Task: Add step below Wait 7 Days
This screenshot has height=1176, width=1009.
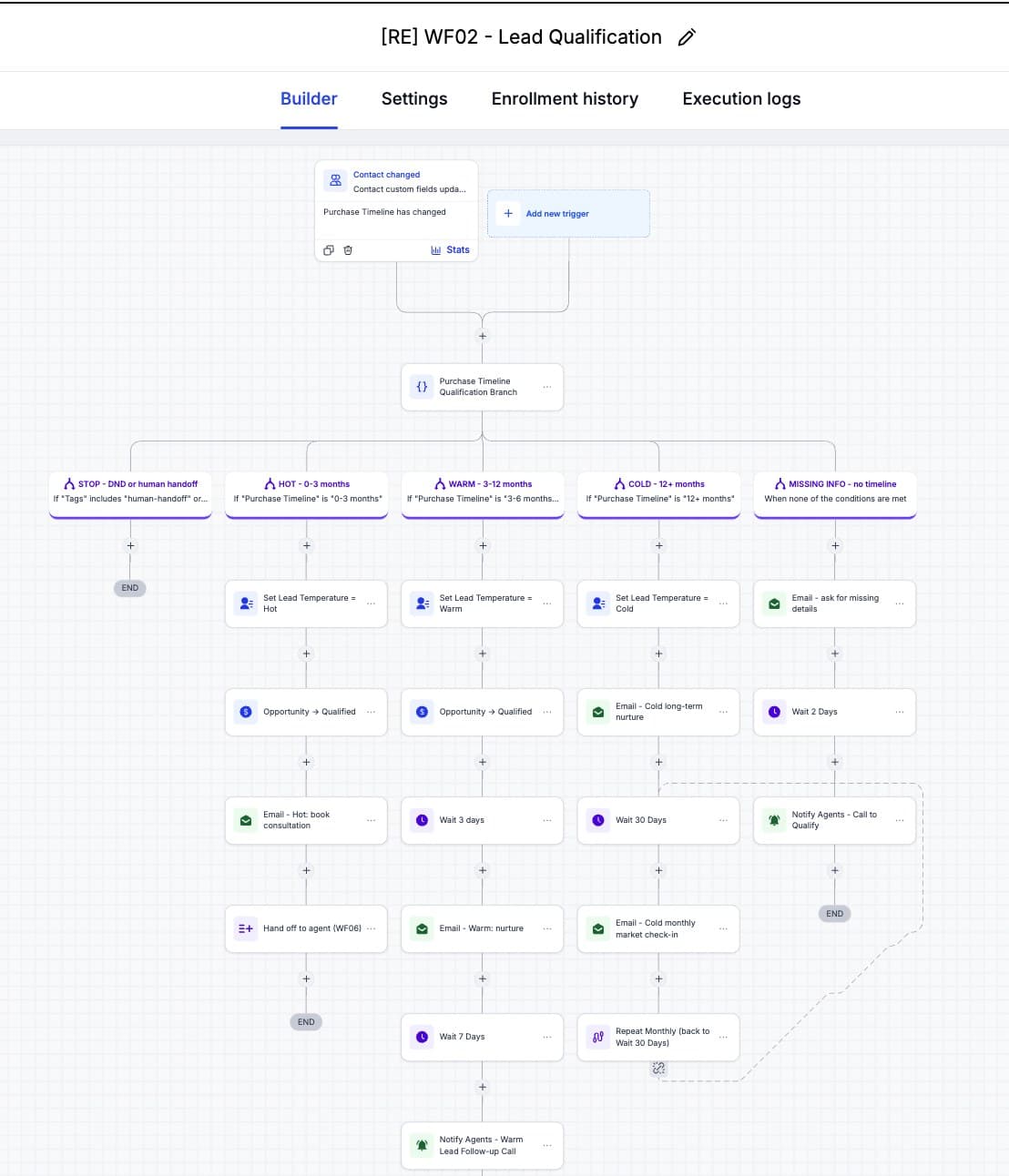Action: 483,1088
